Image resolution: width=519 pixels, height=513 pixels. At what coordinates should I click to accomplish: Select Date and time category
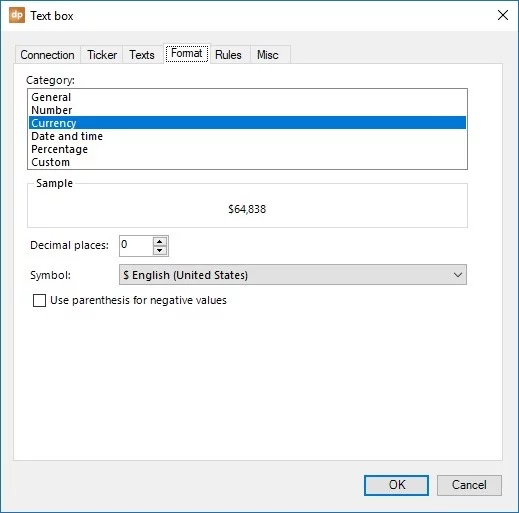[x=247, y=136]
